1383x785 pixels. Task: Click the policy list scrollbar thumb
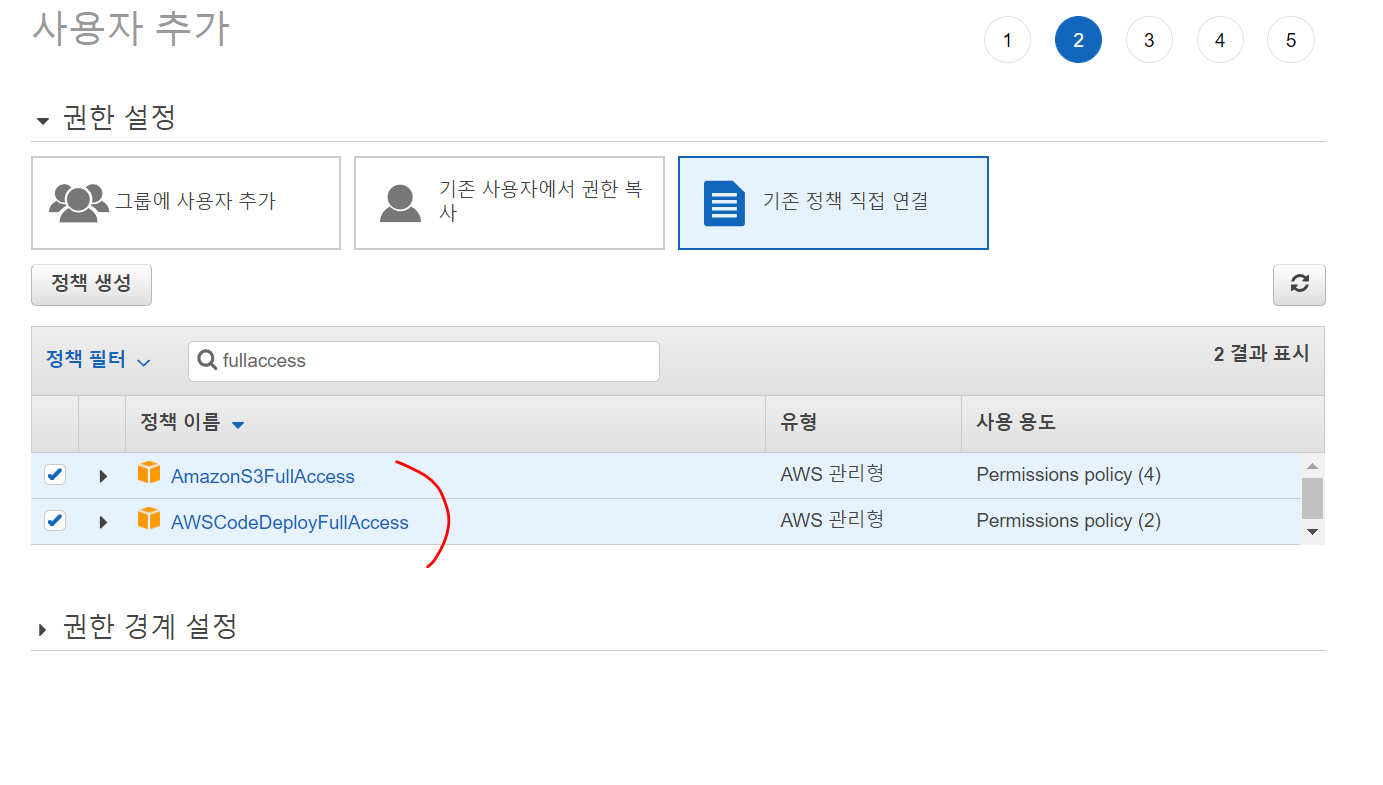coord(1313,498)
